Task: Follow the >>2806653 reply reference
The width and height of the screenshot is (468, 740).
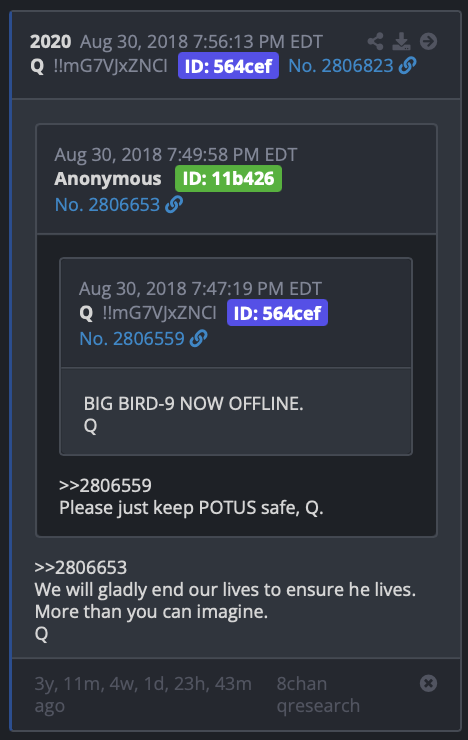Action: pyautogui.click(x=81, y=567)
